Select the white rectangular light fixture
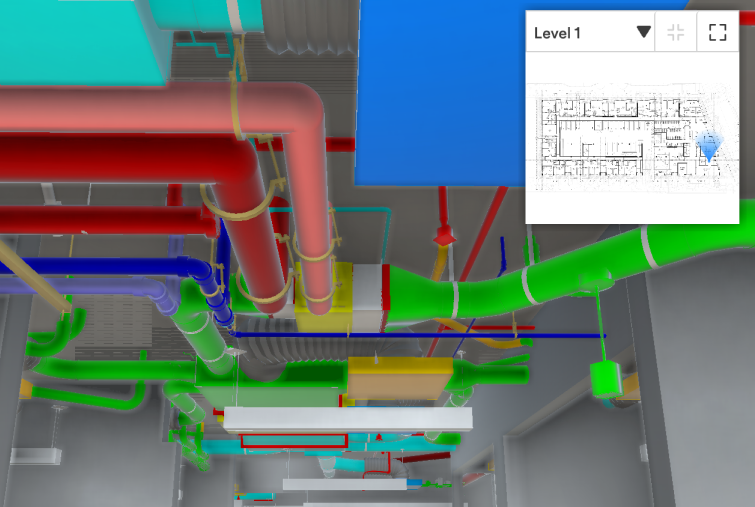Screen dimensions: 755x507 coord(345,419)
